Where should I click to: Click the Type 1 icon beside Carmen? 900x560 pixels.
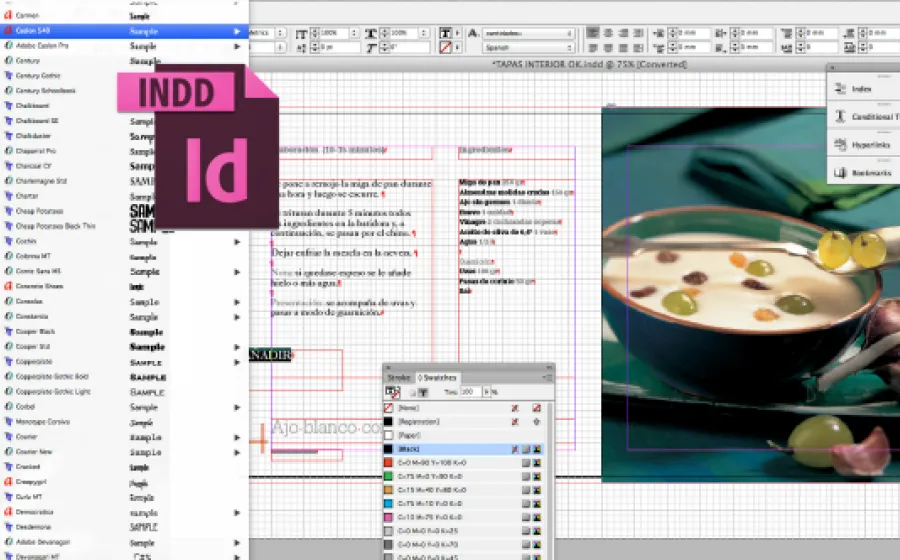click(8, 15)
